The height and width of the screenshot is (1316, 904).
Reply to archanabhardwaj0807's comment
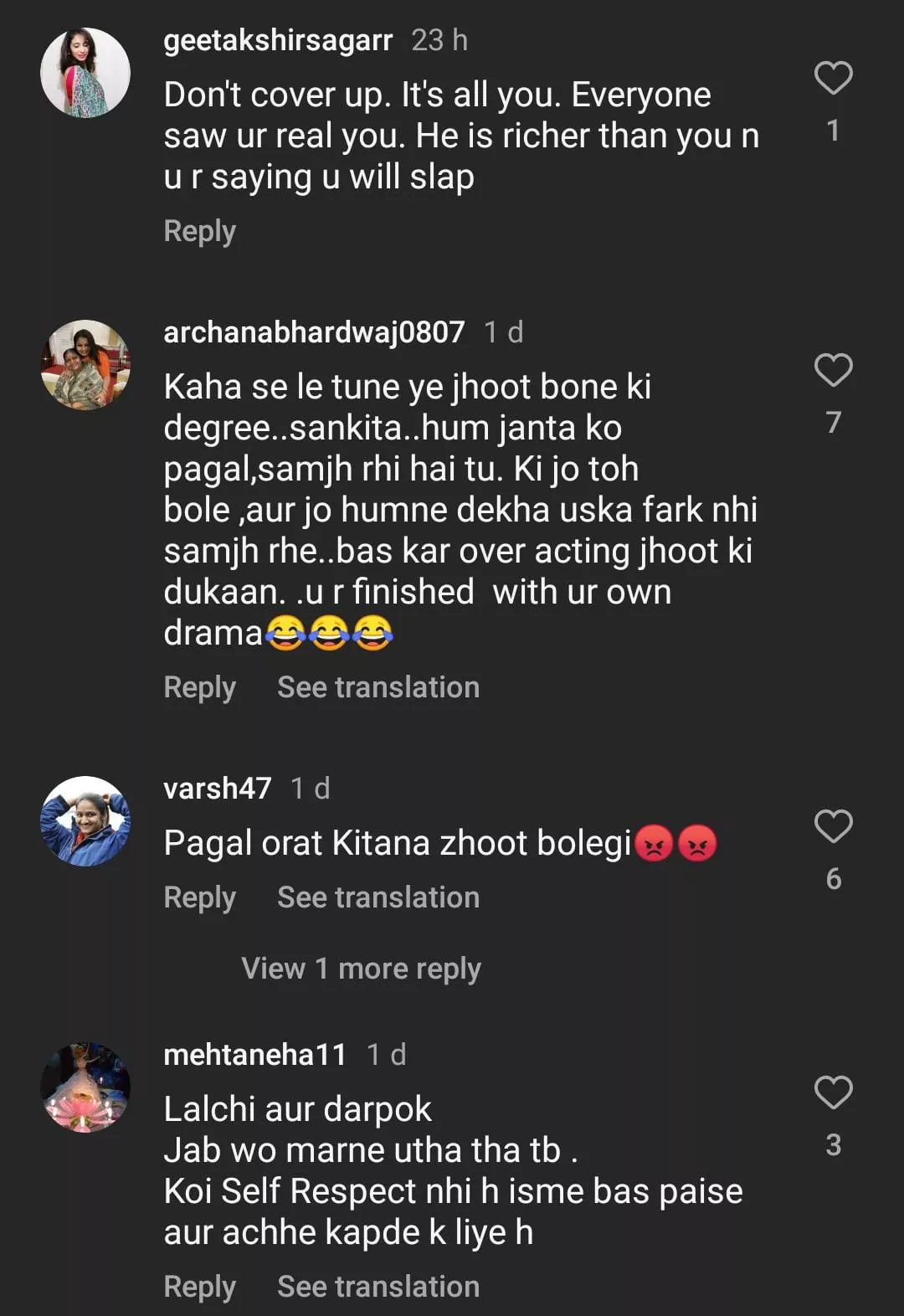(199, 687)
